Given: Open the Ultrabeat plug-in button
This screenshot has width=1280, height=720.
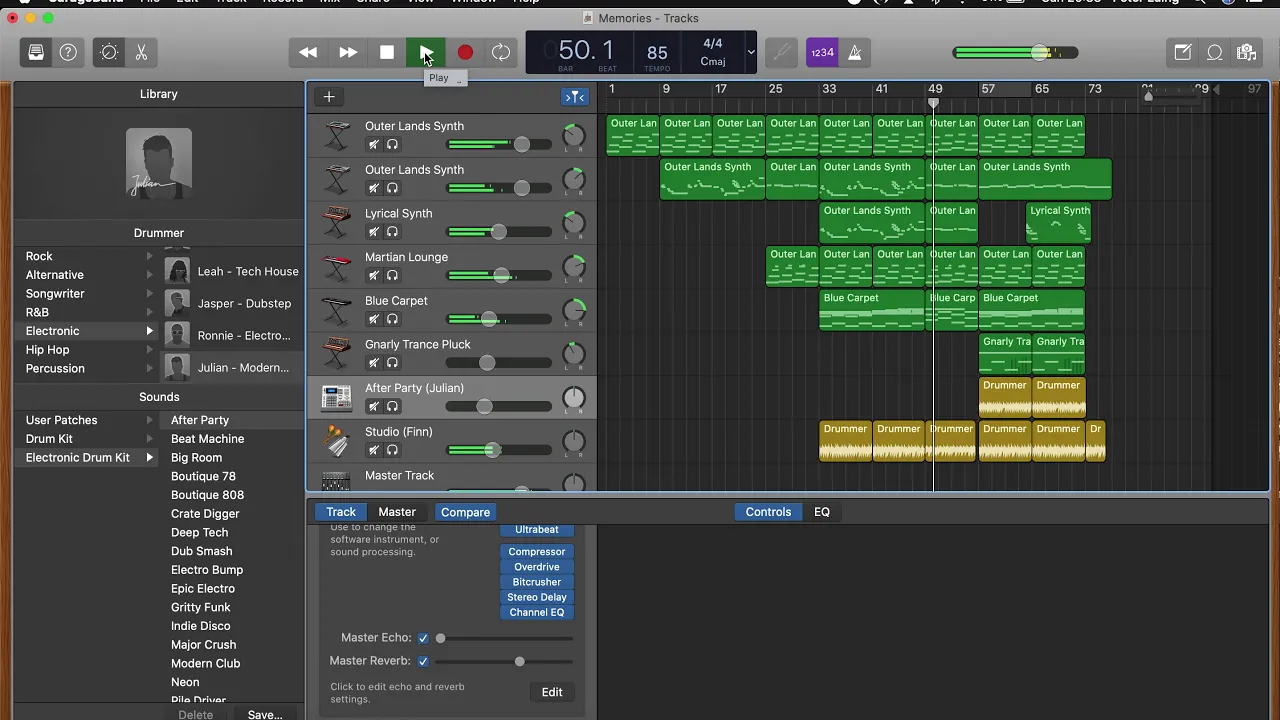Looking at the screenshot, I should [x=537, y=530].
